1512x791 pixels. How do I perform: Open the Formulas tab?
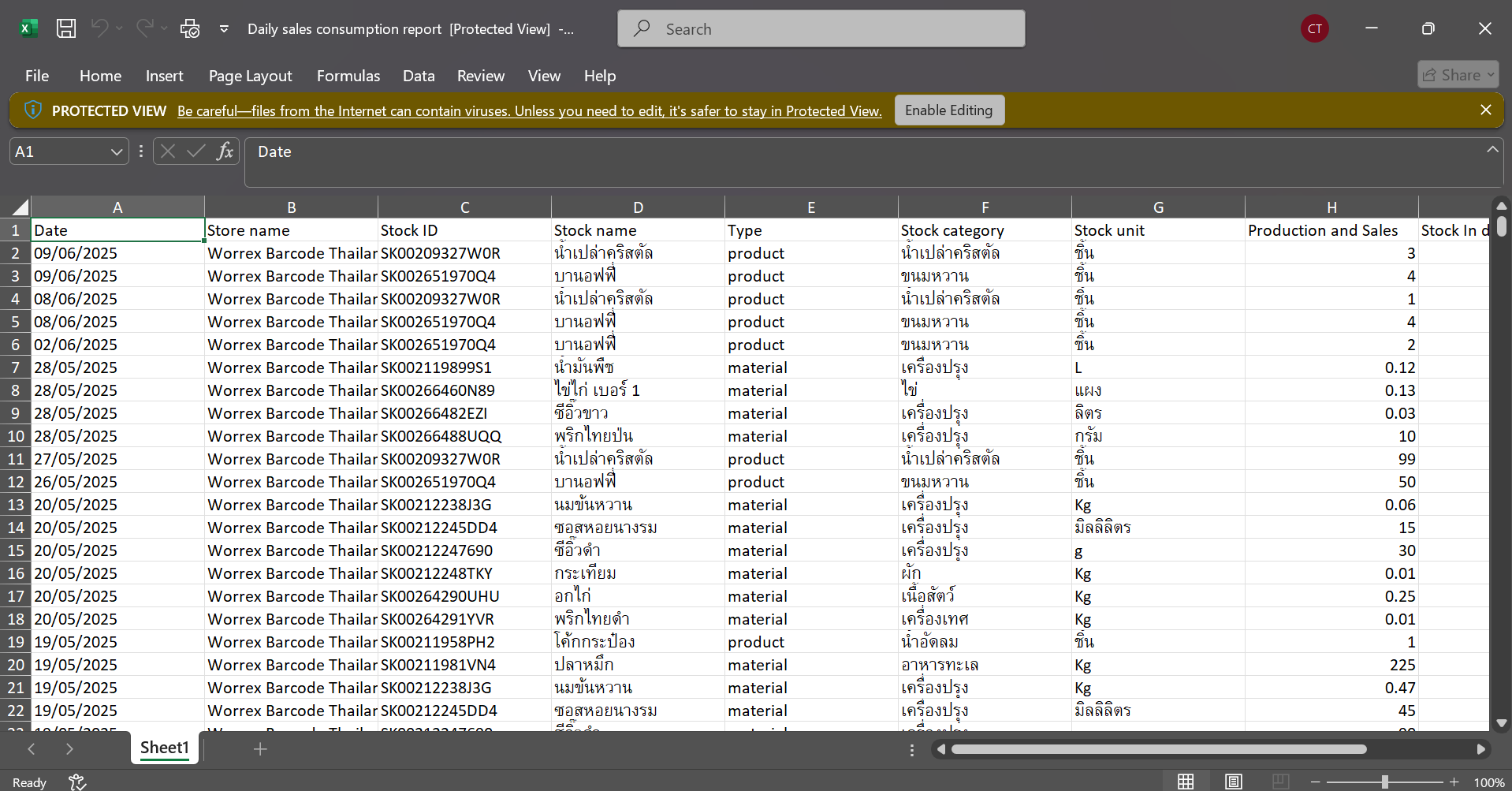click(348, 76)
